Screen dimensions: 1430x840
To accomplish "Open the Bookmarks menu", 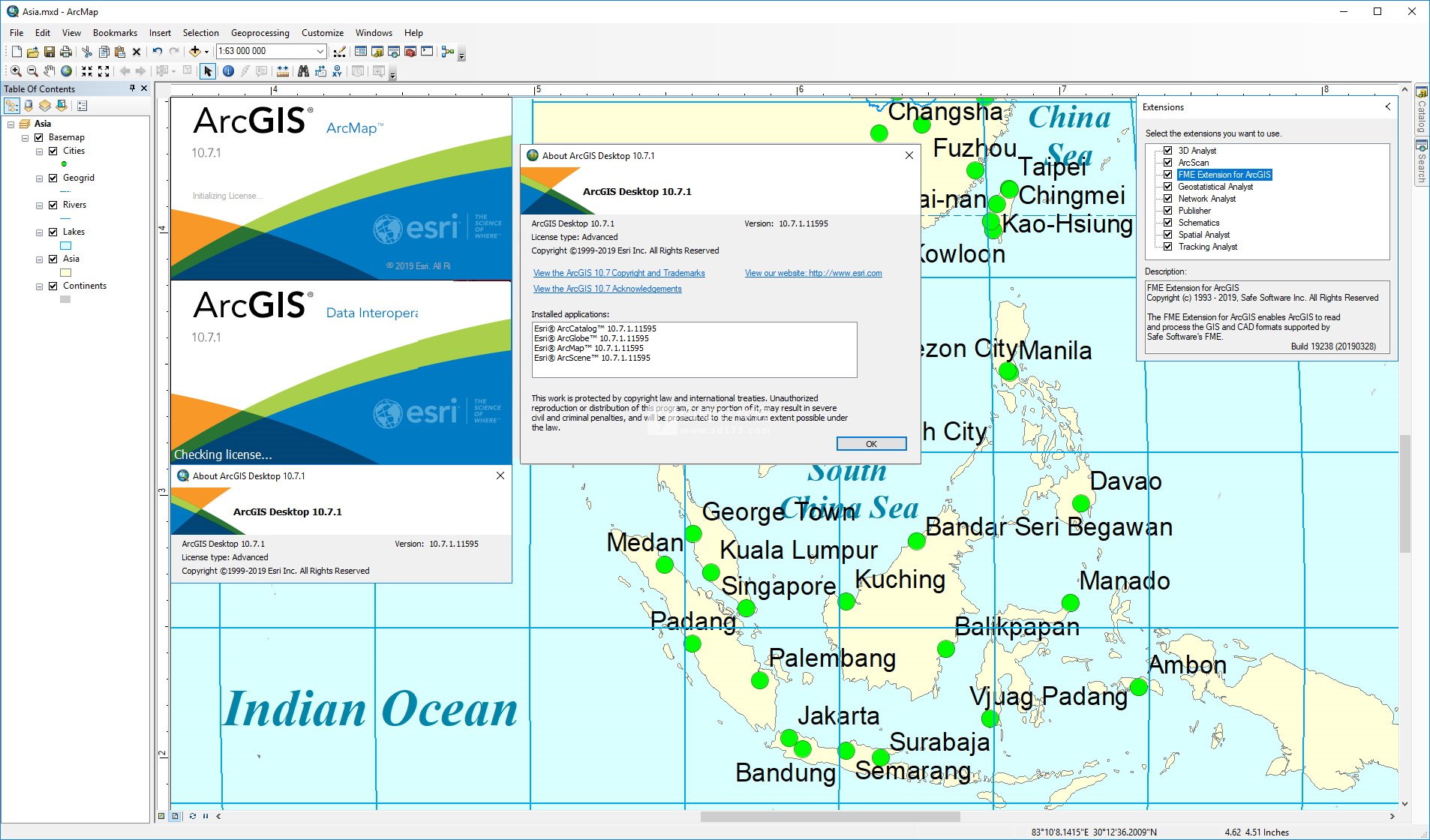I will click(115, 32).
